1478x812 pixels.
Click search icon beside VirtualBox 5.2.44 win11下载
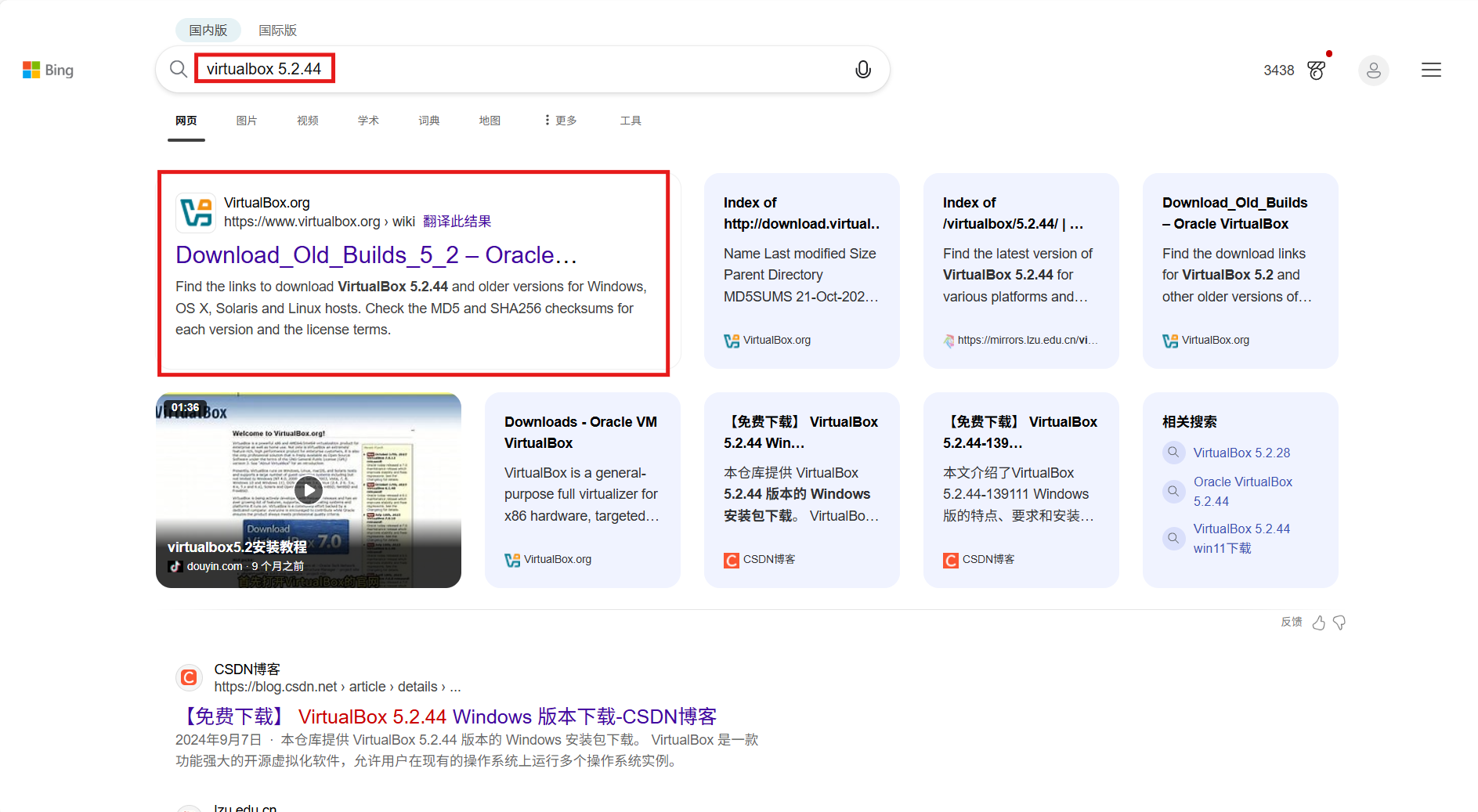pyautogui.click(x=1173, y=538)
